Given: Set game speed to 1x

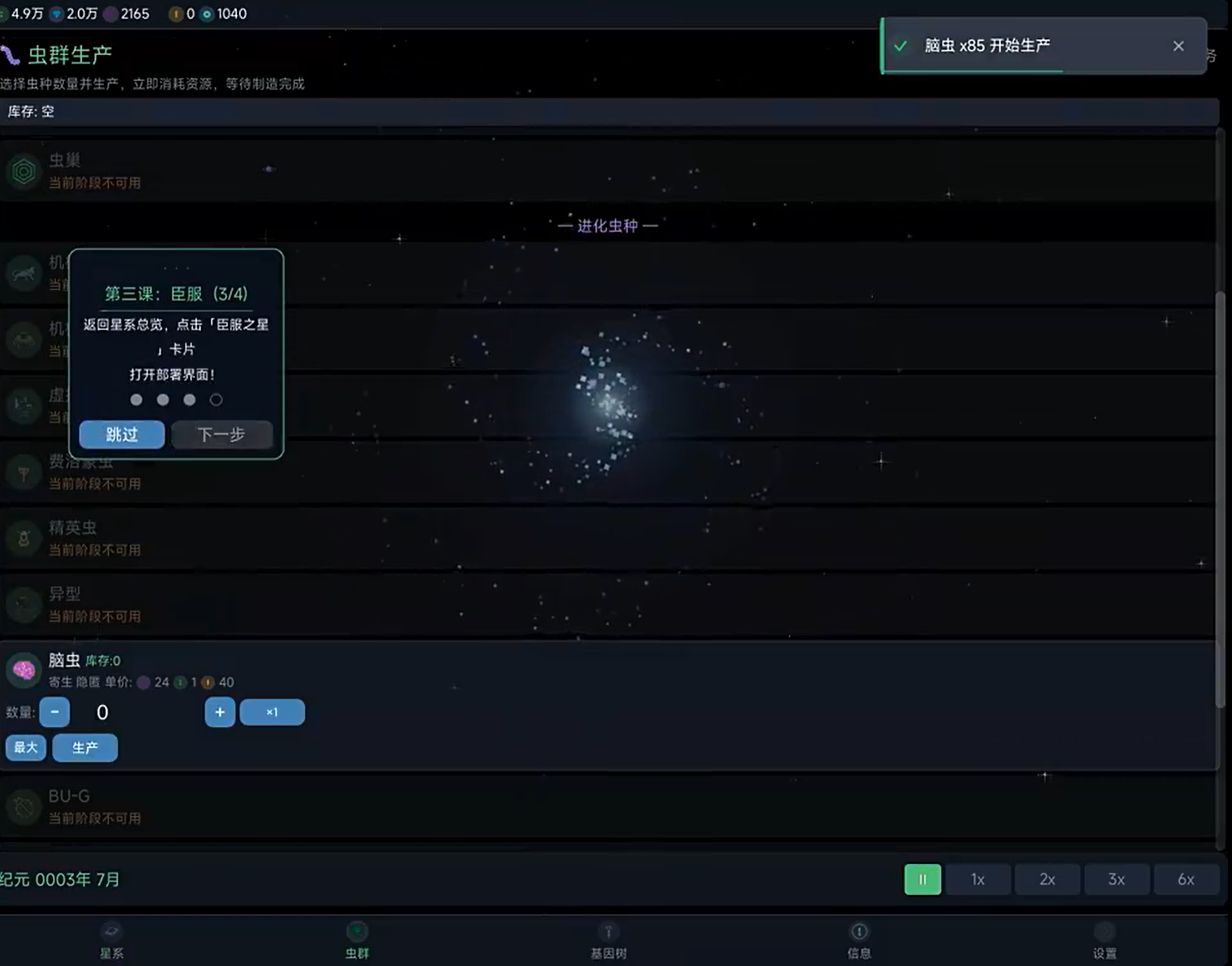Looking at the screenshot, I should click(977, 879).
